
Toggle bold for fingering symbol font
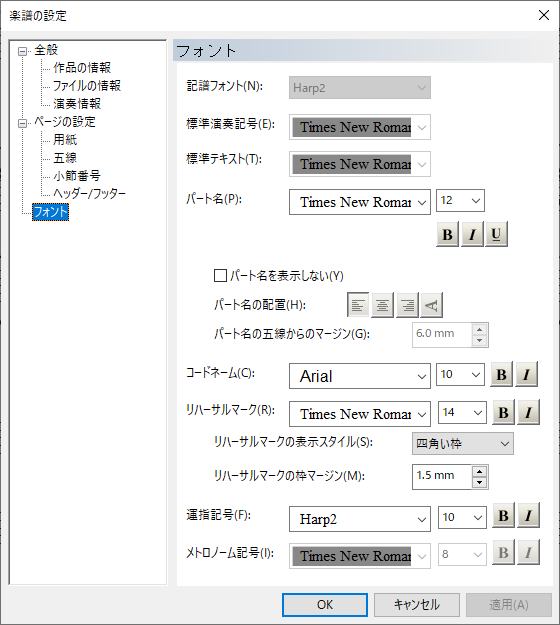[x=503, y=515]
